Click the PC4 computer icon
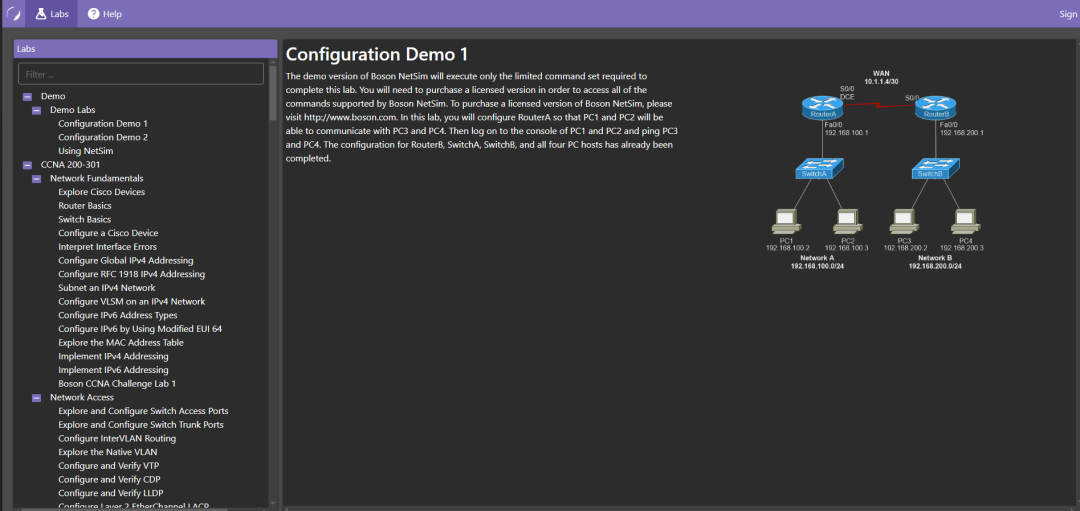This screenshot has width=1080, height=511. coord(965,220)
